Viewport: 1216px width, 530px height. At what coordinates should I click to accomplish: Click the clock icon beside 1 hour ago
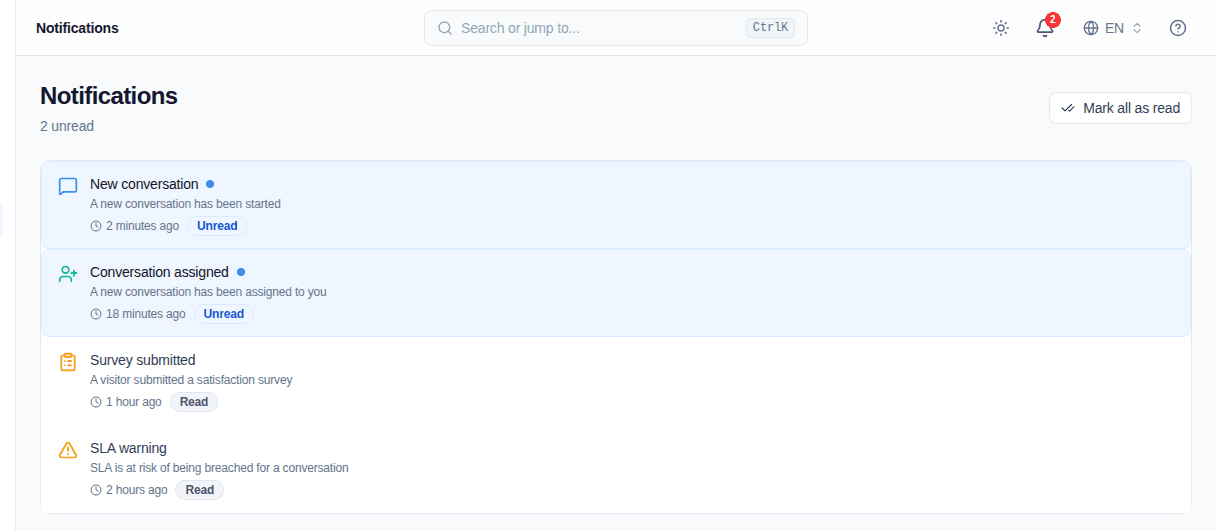pos(96,402)
